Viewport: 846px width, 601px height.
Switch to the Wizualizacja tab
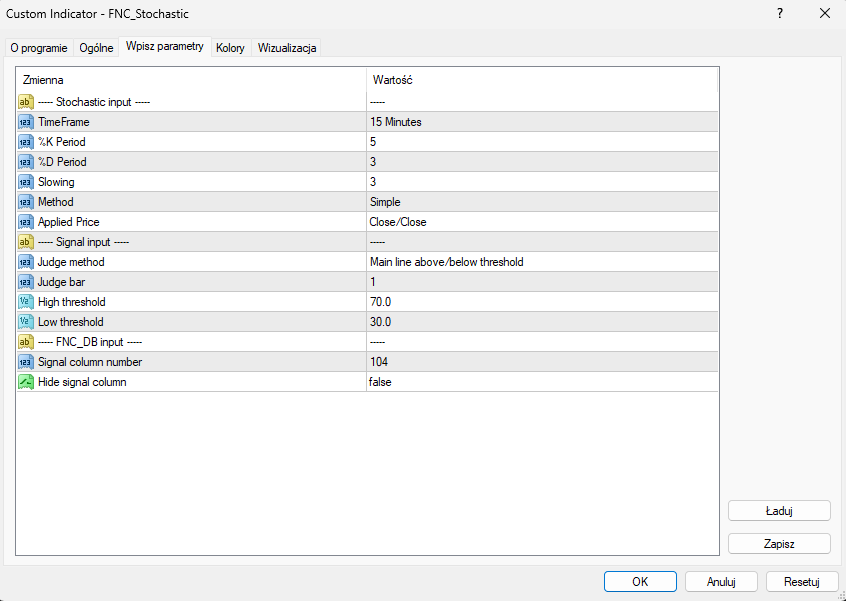tap(287, 48)
